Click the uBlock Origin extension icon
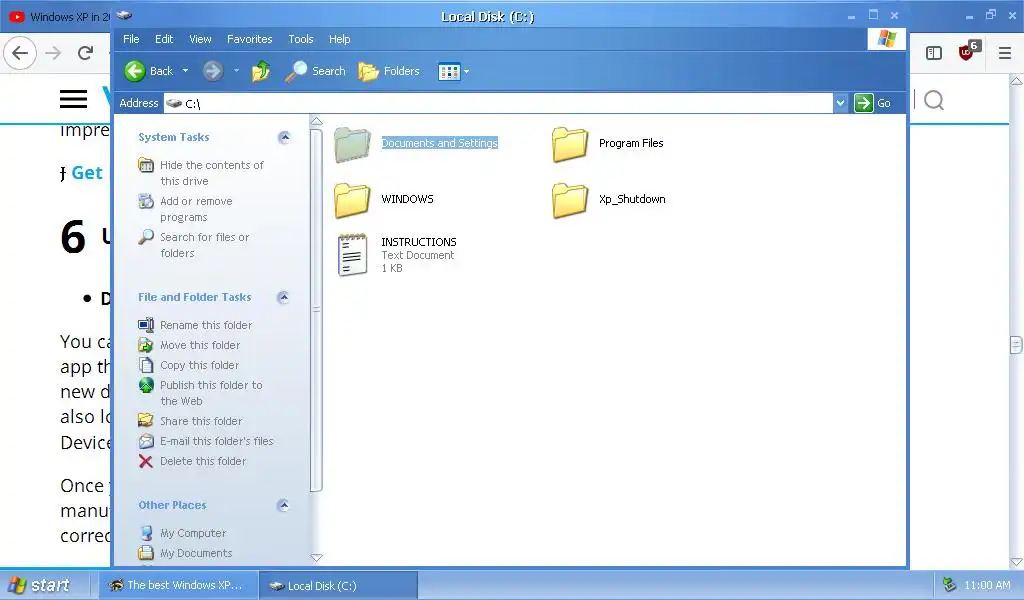The height and width of the screenshot is (600, 1024). 968,51
